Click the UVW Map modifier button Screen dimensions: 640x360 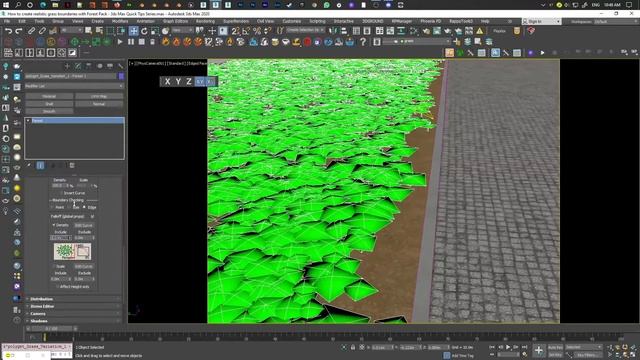[x=99, y=96]
